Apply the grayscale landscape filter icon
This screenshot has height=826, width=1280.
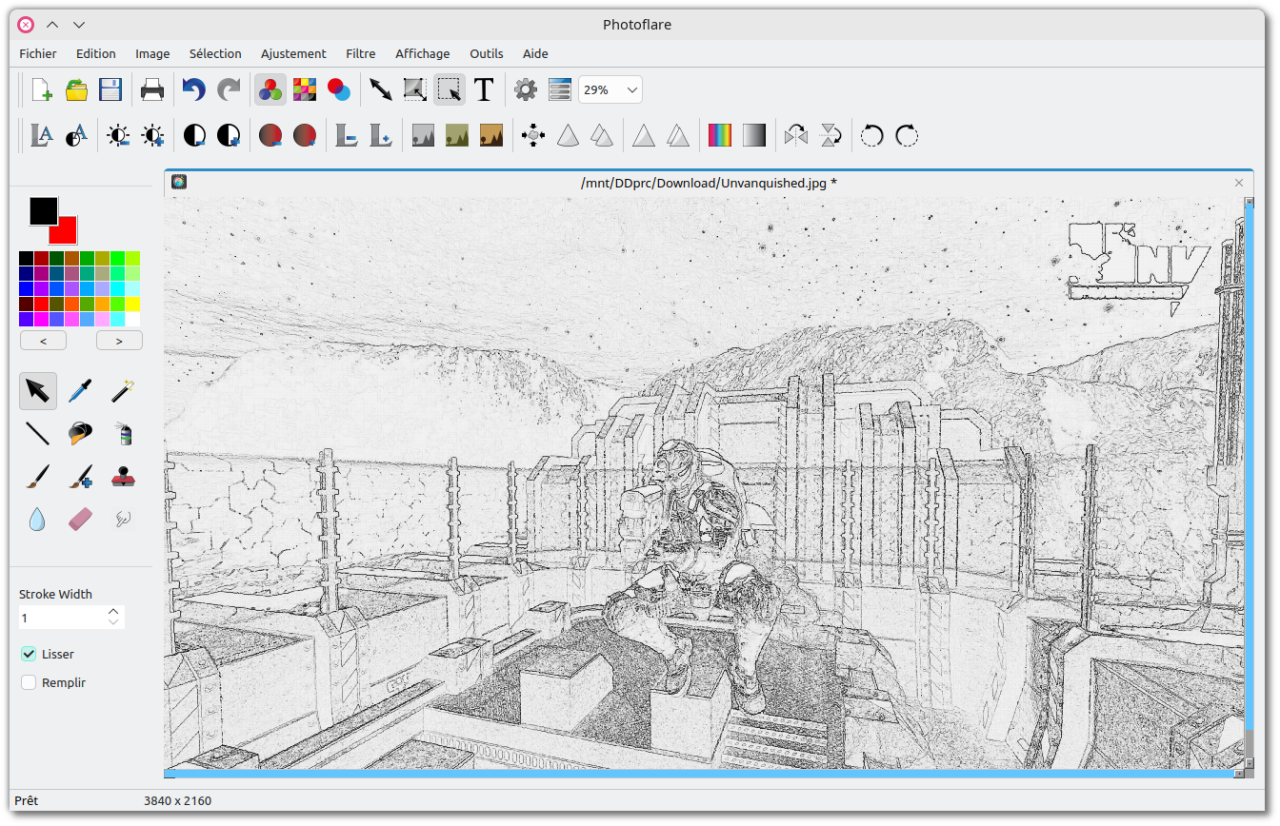[x=423, y=135]
